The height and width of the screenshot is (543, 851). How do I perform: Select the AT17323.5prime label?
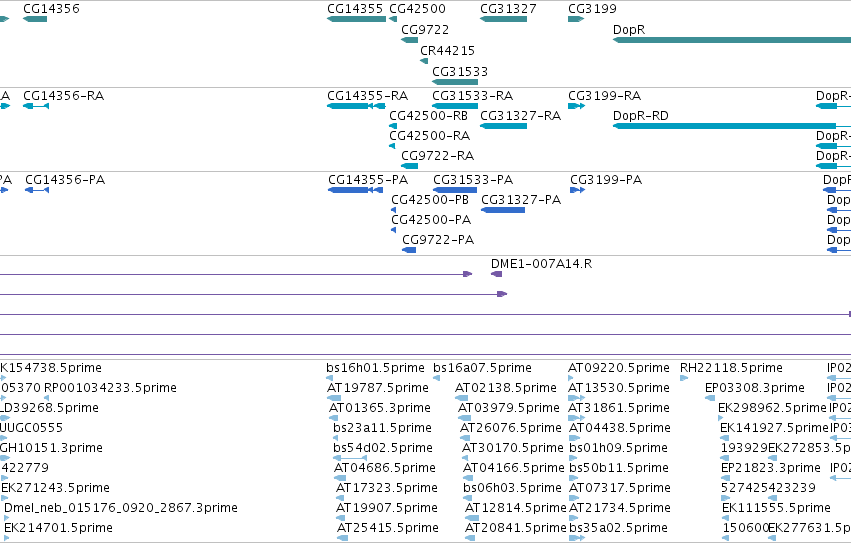(387, 488)
